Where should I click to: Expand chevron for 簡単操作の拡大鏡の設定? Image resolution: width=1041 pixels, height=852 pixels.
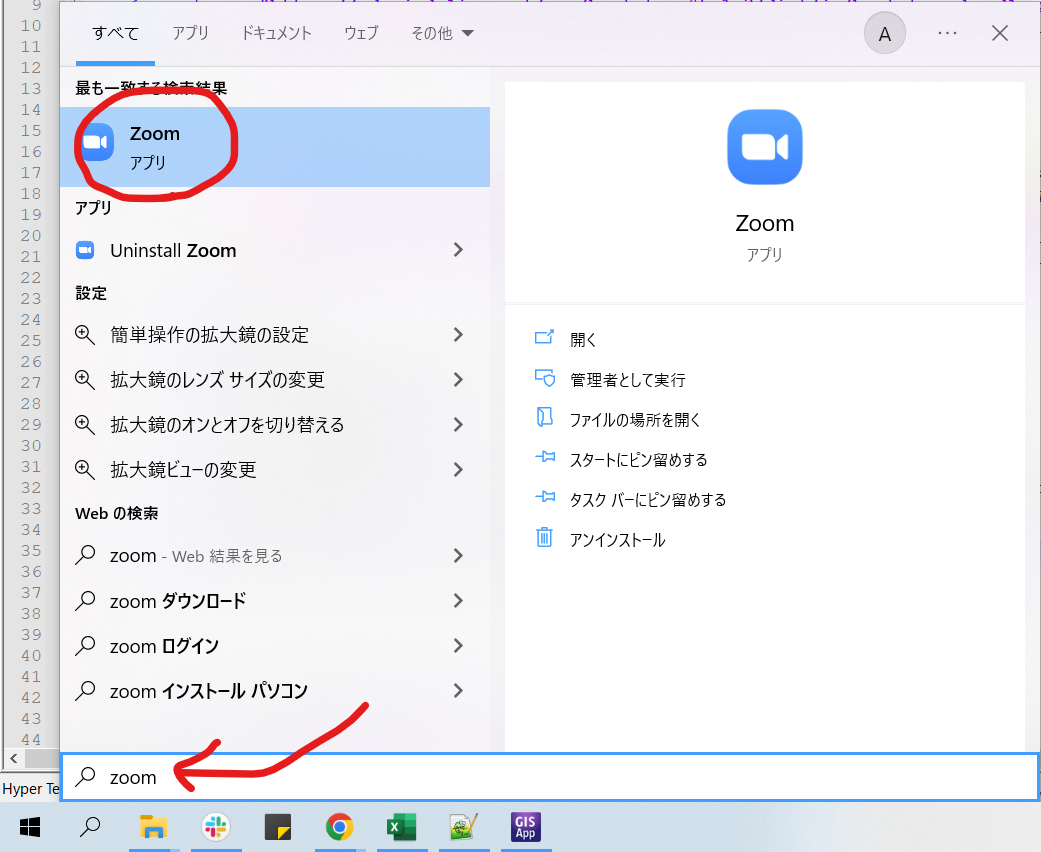click(458, 335)
